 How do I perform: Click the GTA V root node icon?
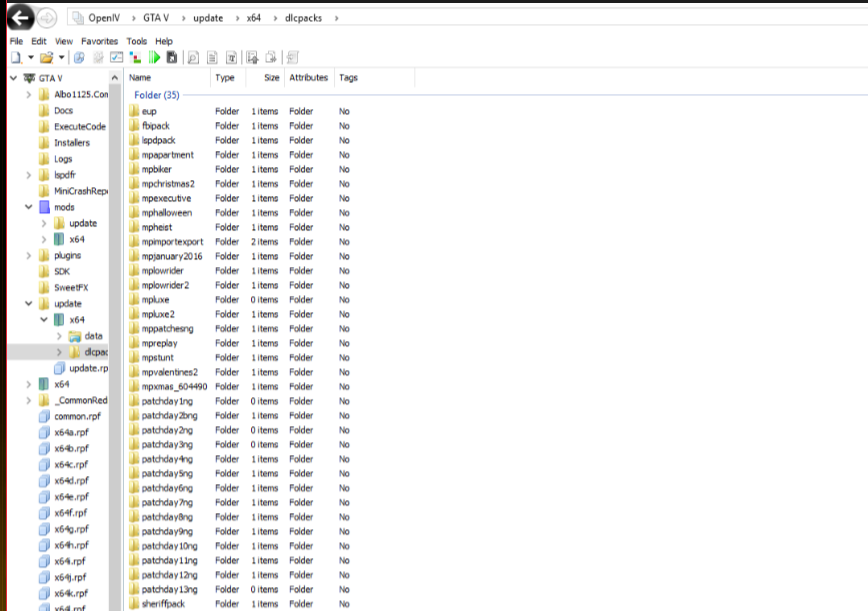[29, 78]
